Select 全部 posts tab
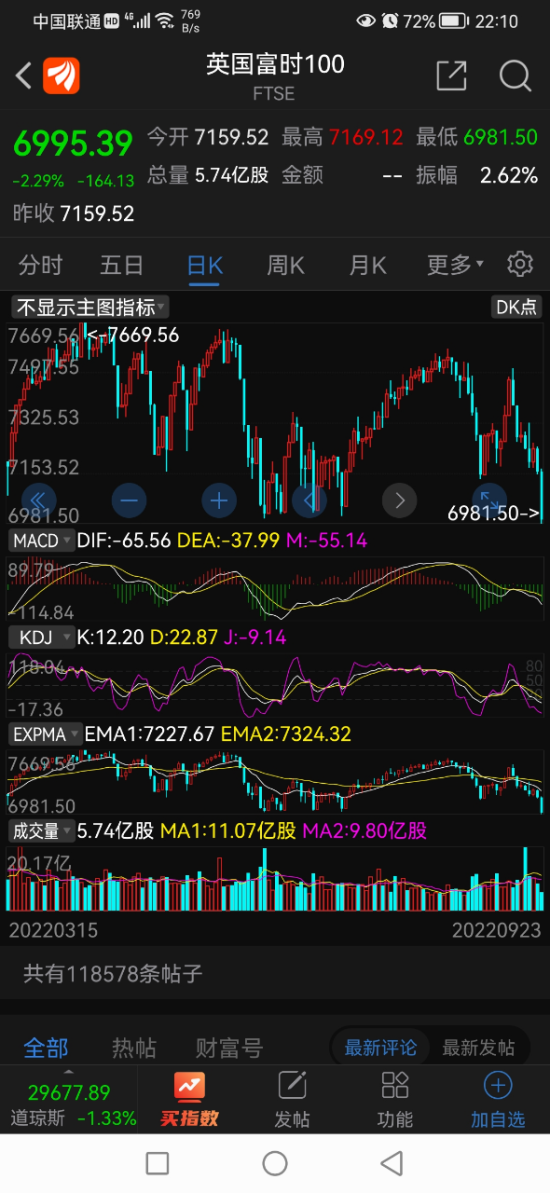The height and width of the screenshot is (1193, 550). (x=46, y=1048)
